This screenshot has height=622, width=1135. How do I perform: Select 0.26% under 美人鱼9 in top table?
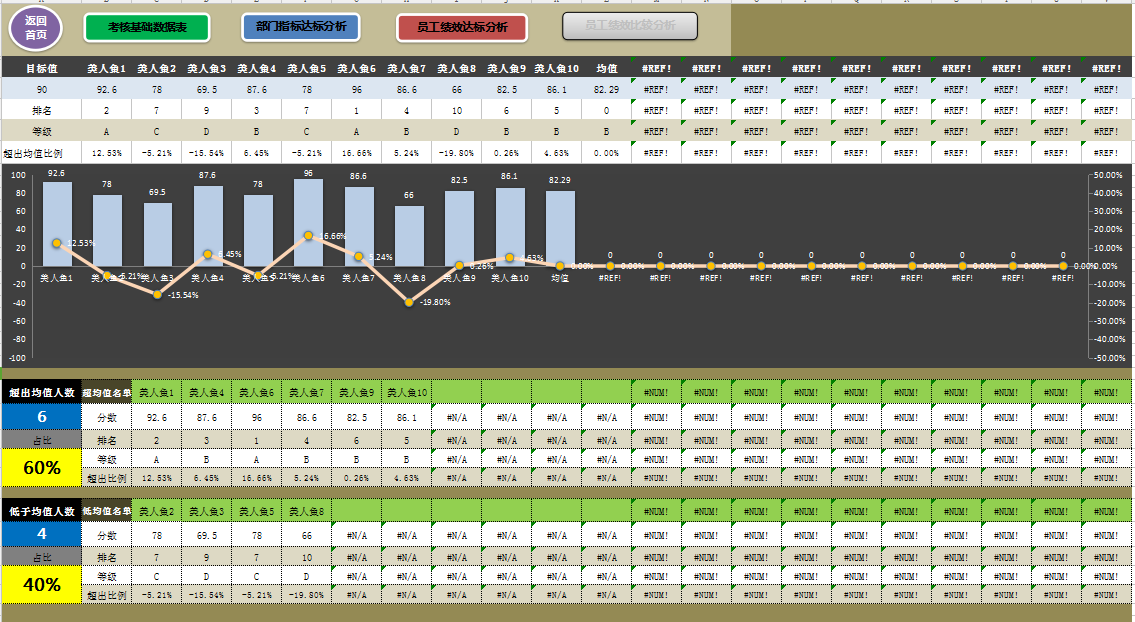507,153
